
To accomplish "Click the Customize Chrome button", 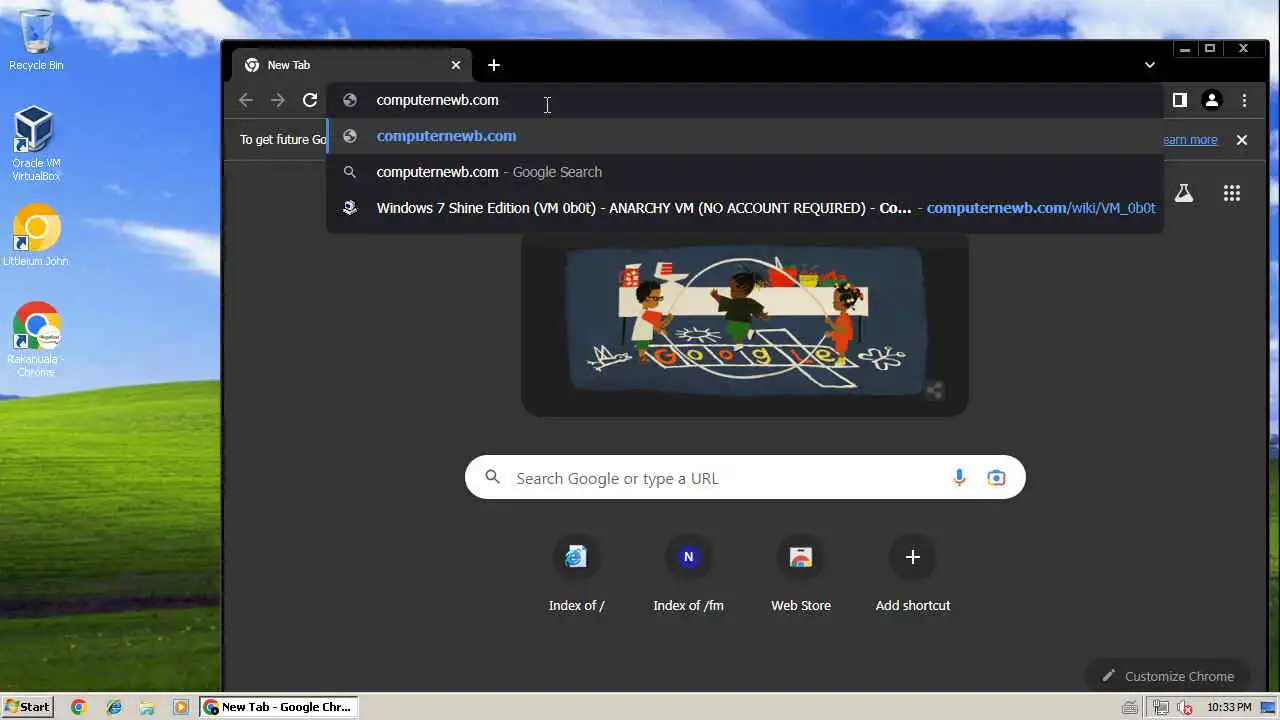I will coord(1167,676).
